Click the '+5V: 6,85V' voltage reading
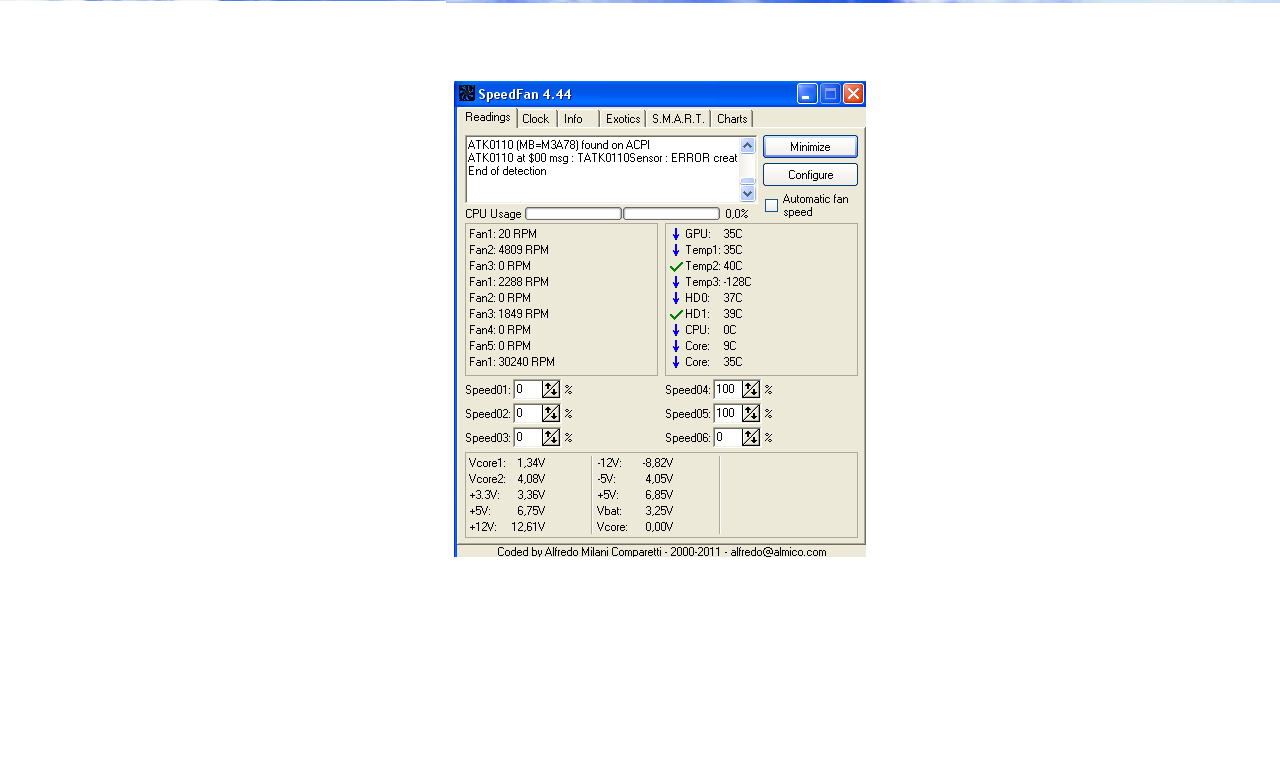The width and height of the screenshot is (1280, 768). (635, 495)
